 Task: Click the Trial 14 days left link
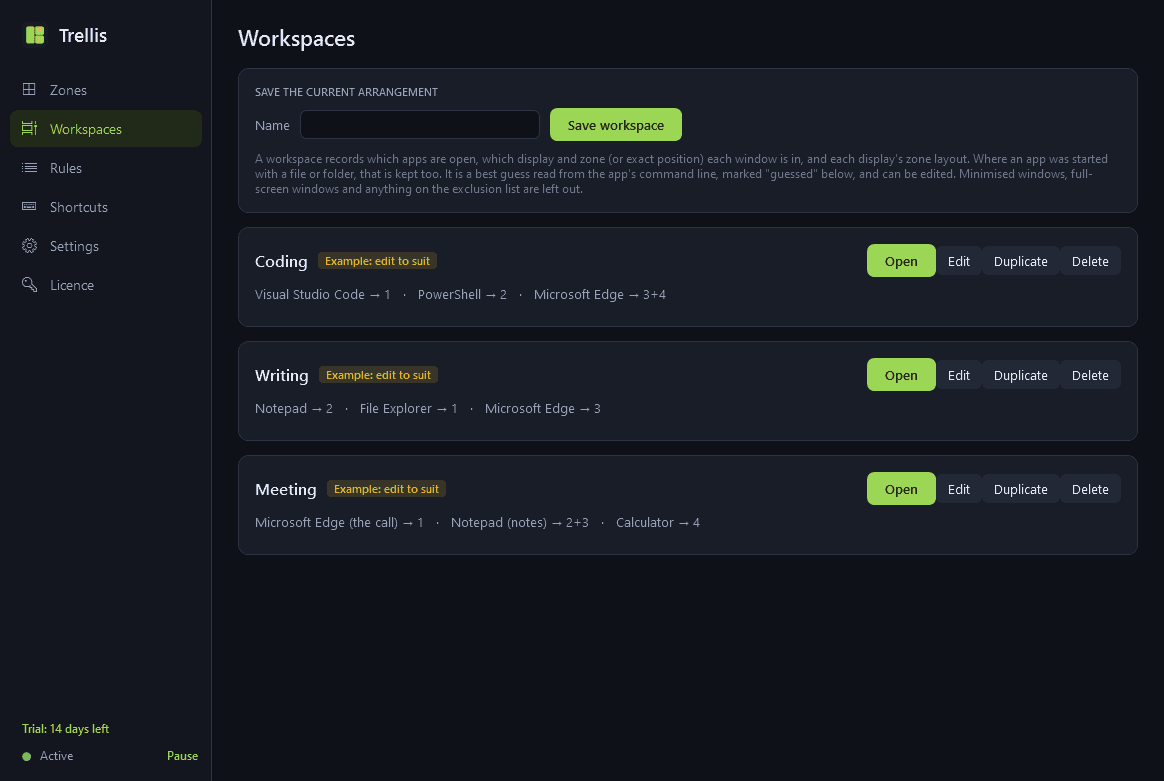pos(65,729)
